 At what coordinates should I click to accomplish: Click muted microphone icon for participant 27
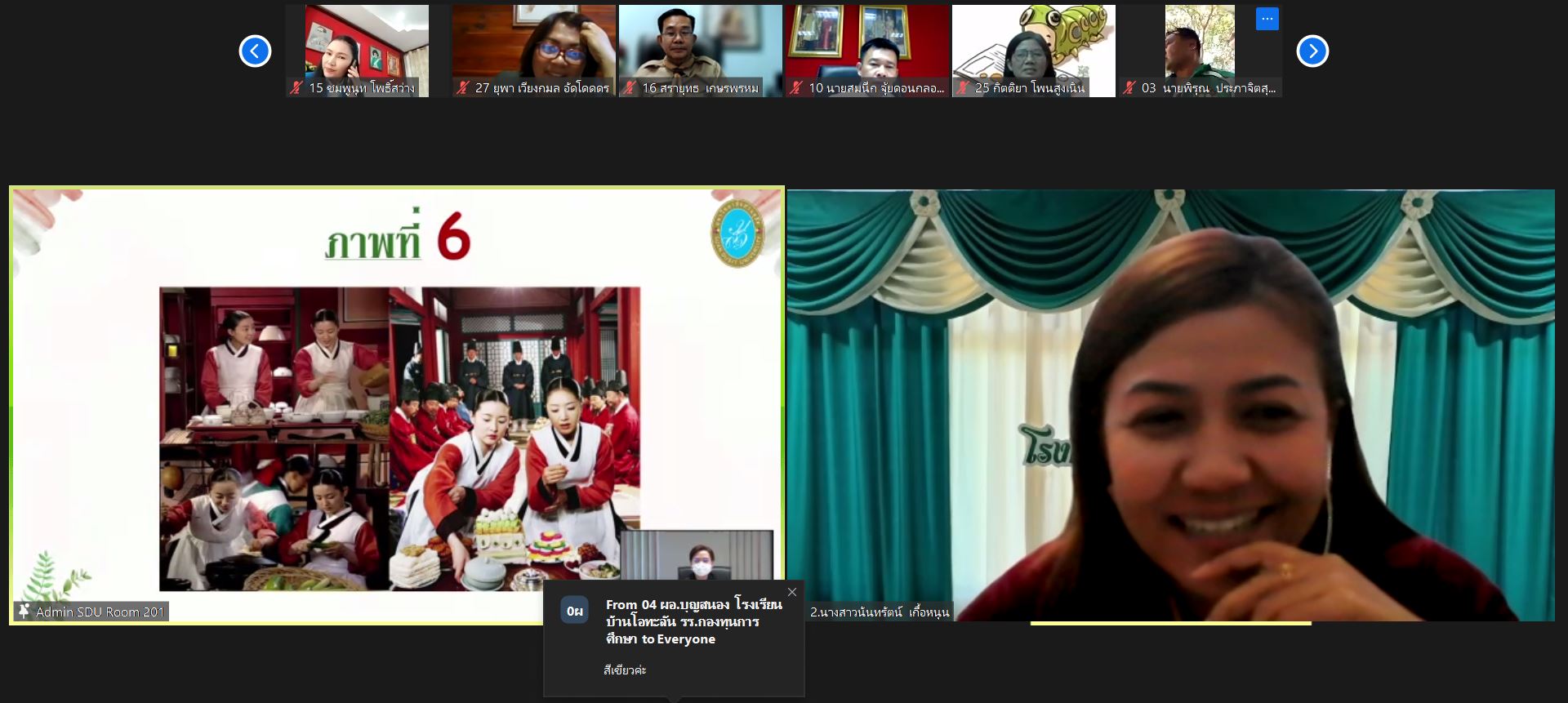[x=464, y=87]
